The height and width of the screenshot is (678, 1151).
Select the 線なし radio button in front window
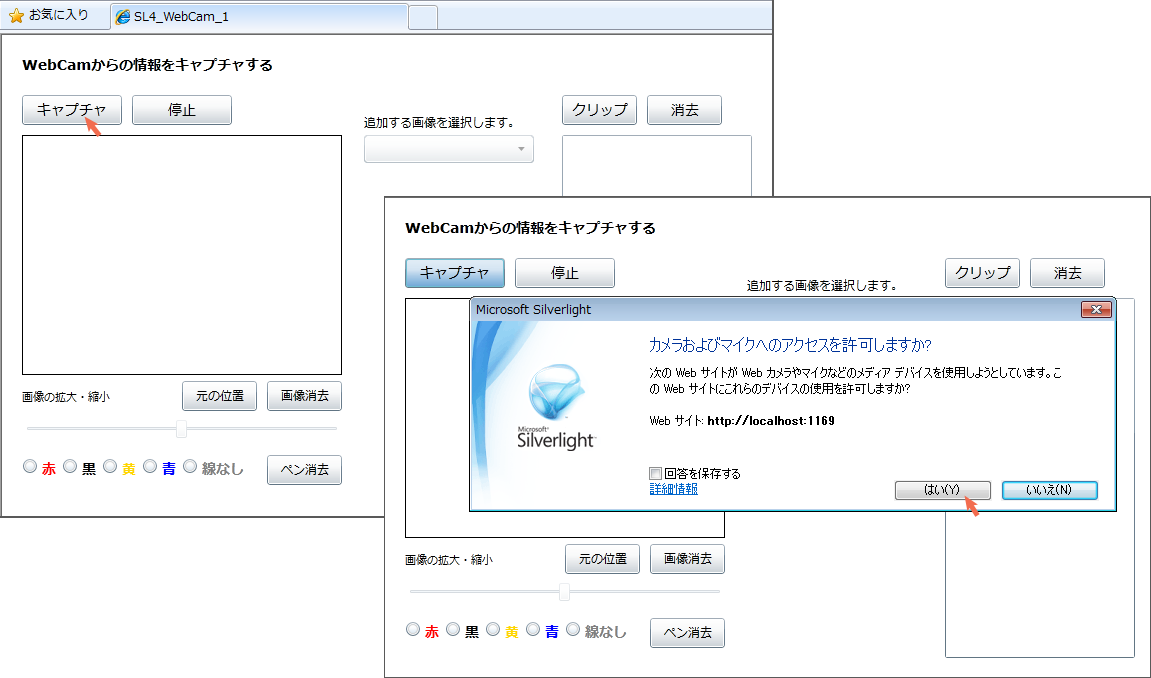573,629
